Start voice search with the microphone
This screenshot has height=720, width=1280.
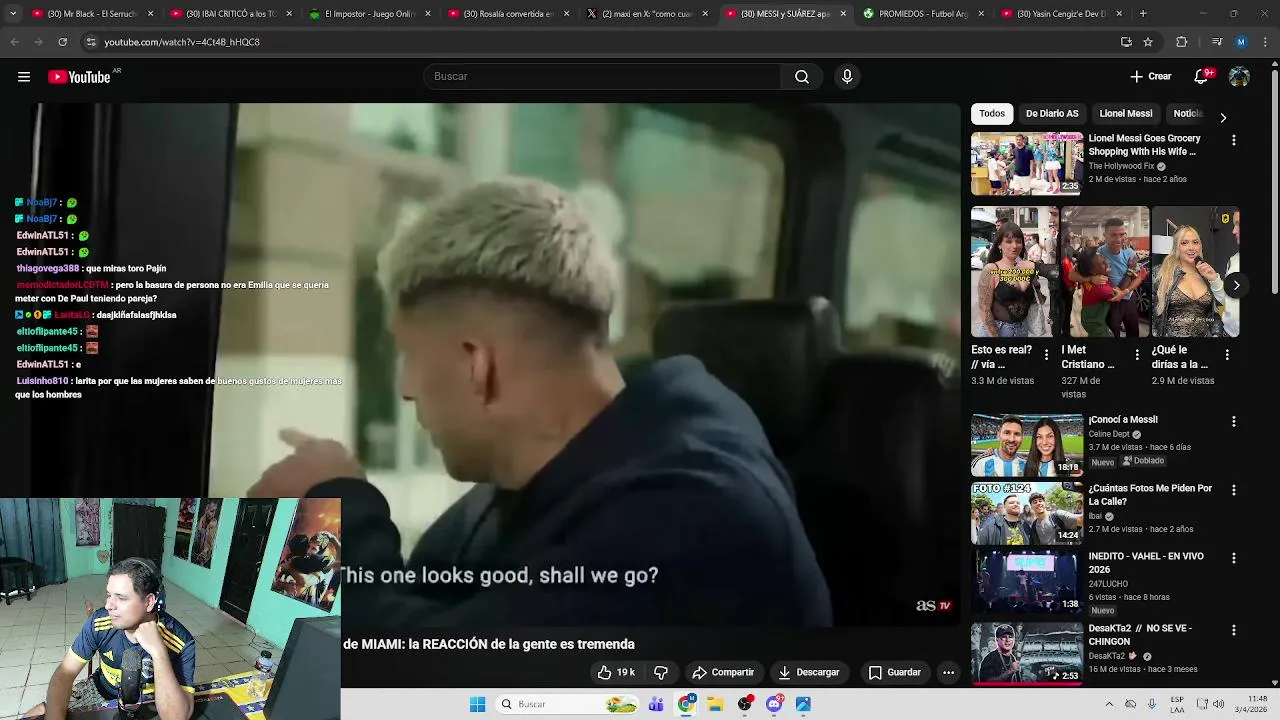point(847,77)
